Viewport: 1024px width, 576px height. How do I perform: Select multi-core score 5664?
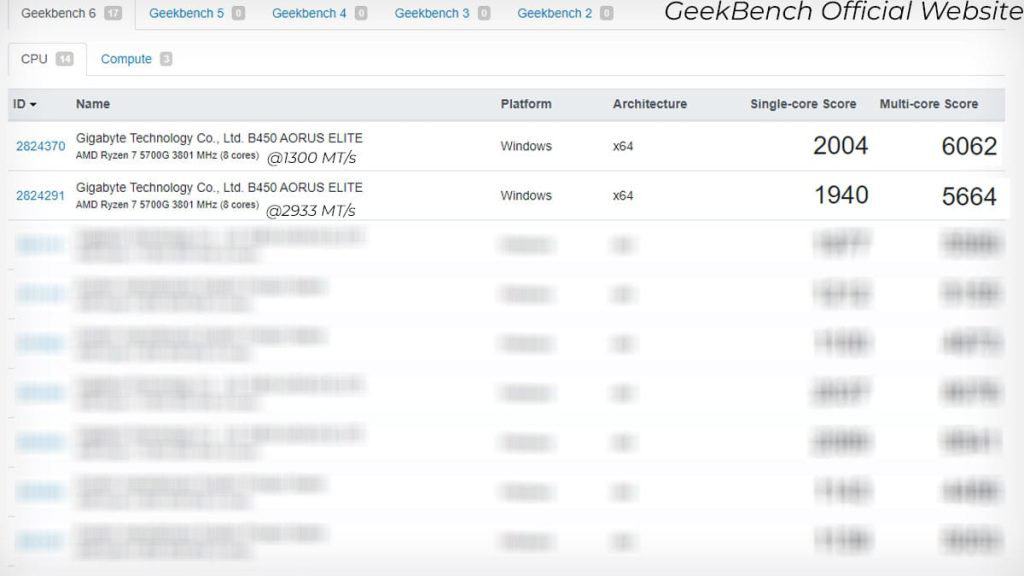[969, 197]
